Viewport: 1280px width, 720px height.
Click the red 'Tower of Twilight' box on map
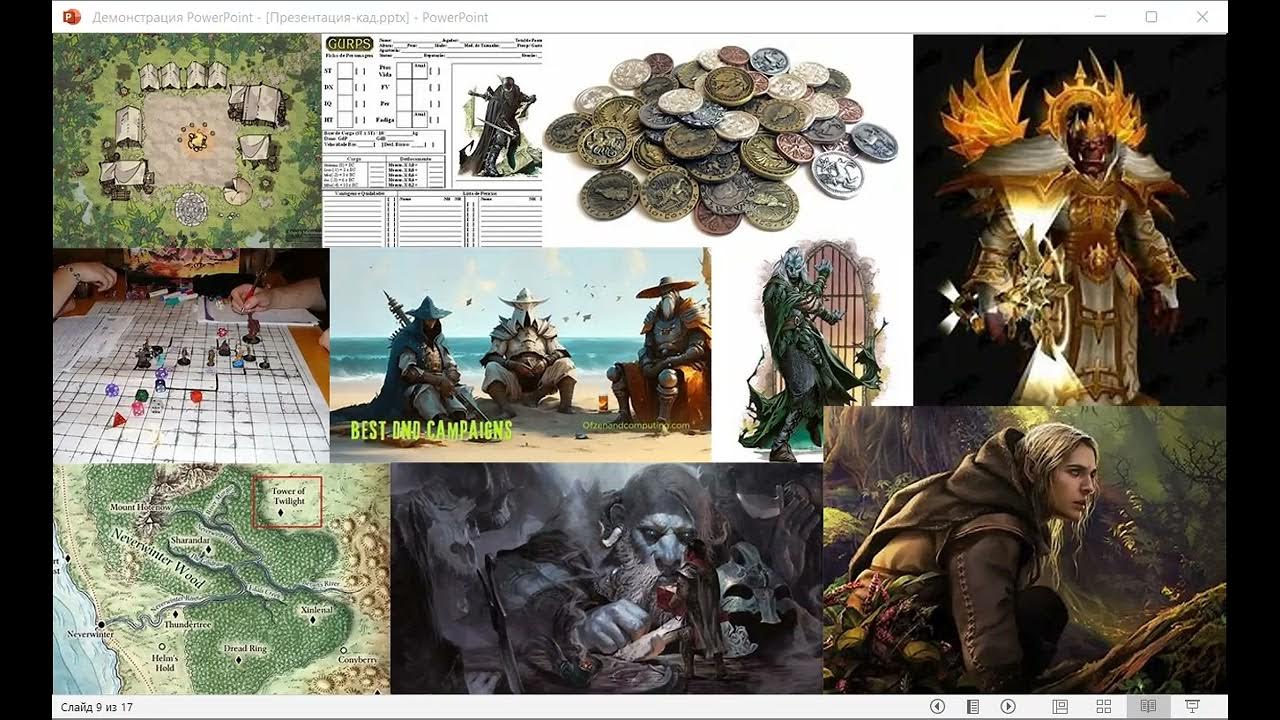click(286, 501)
